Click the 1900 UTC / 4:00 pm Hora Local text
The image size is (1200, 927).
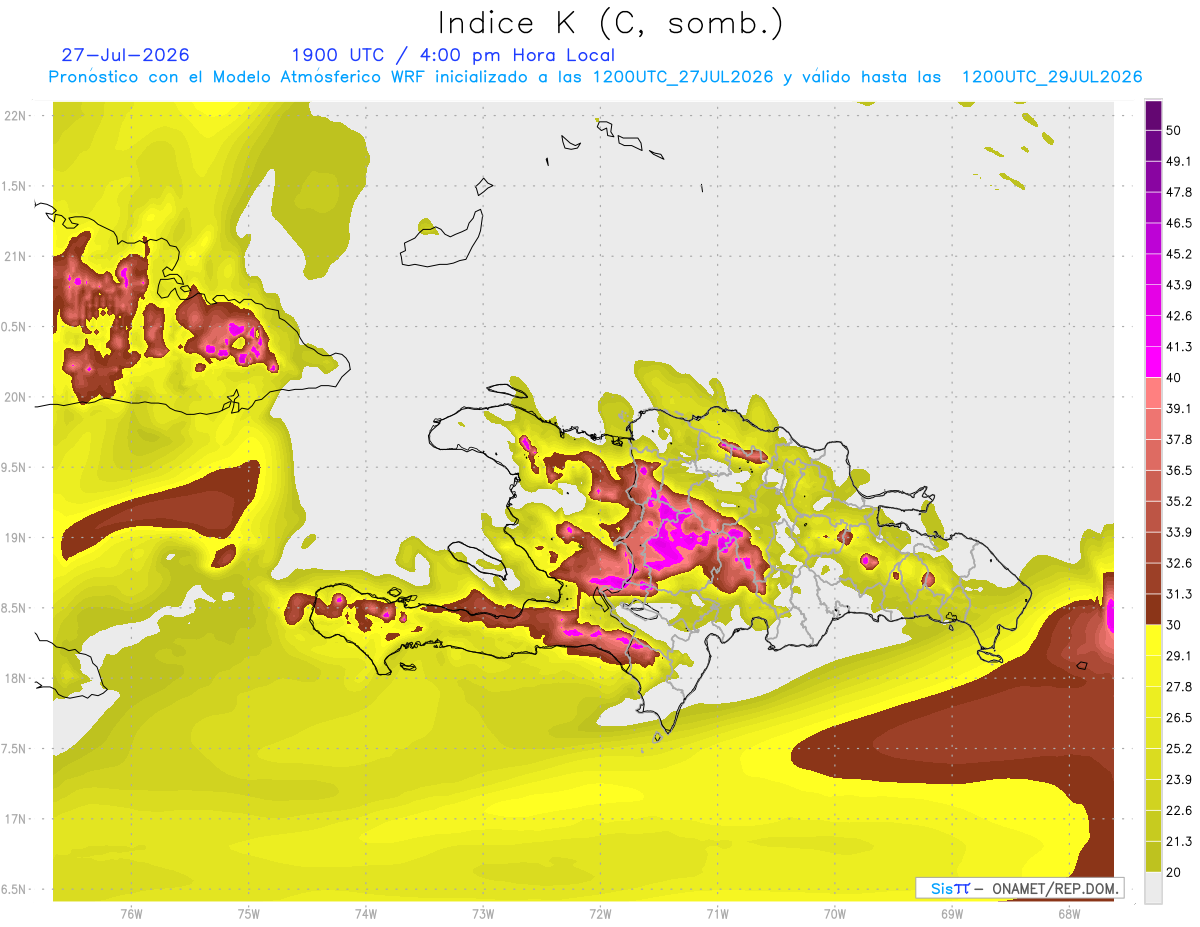[x=453, y=55]
